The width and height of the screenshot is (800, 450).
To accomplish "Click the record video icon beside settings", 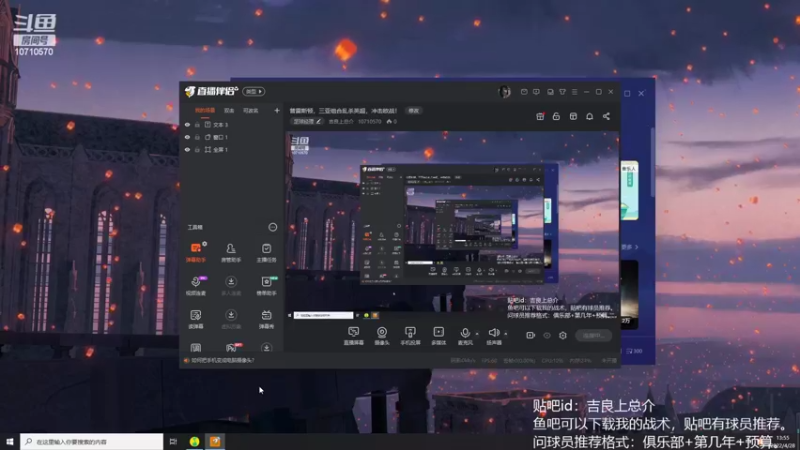I will coord(531,335).
